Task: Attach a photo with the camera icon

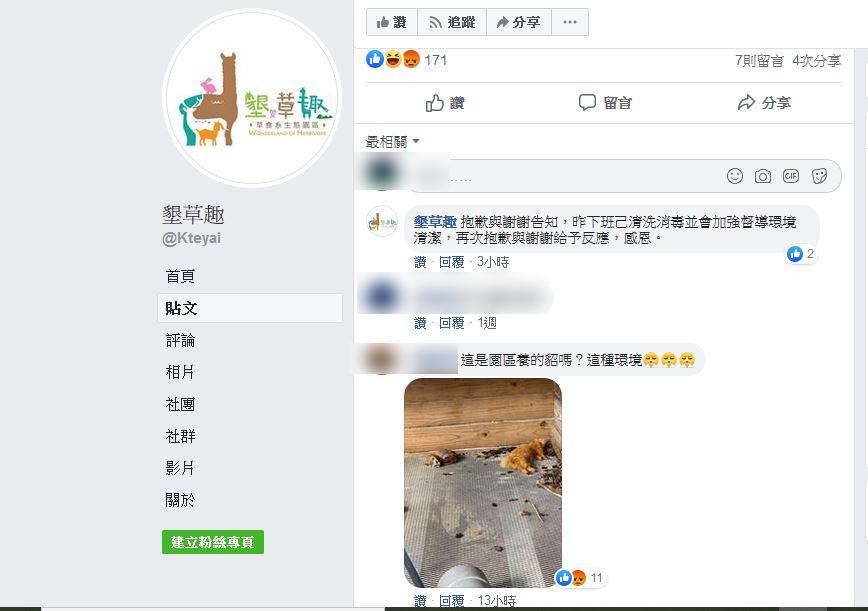Action: point(762,176)
